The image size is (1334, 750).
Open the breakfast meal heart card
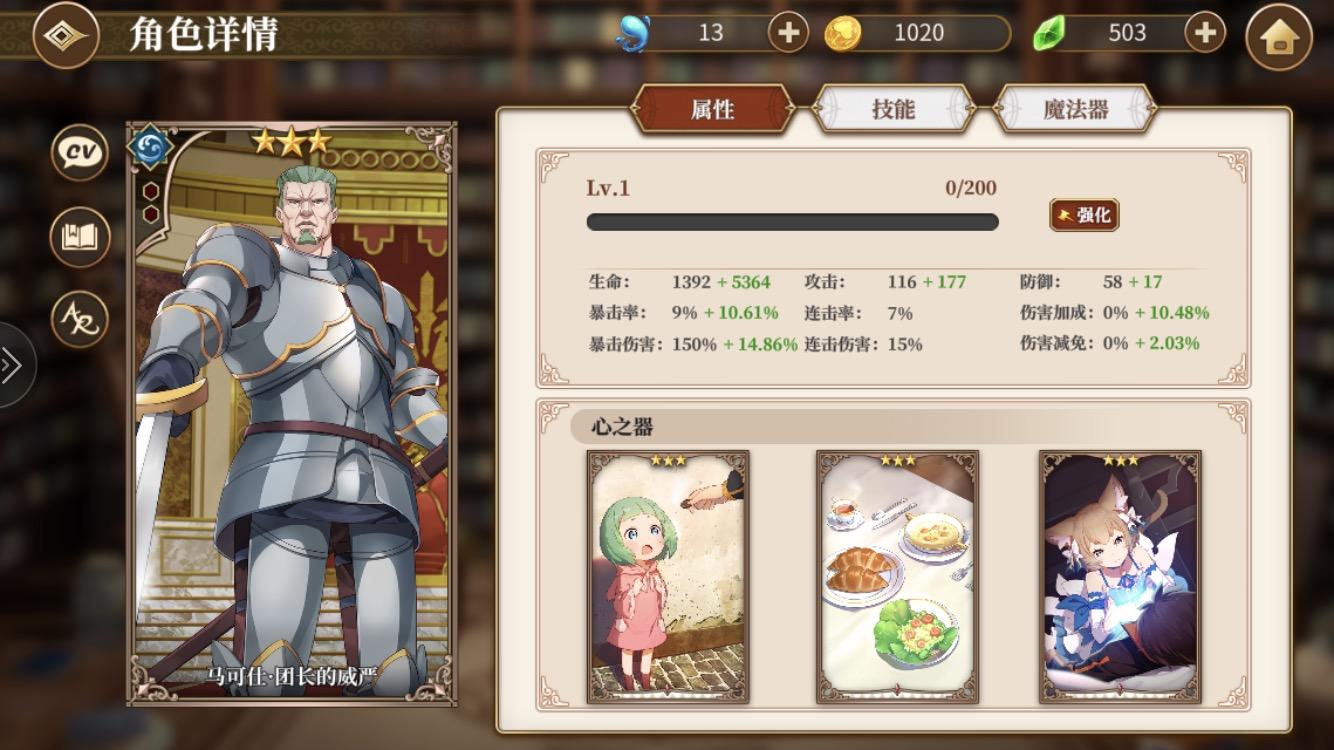[x=897, y=577]
